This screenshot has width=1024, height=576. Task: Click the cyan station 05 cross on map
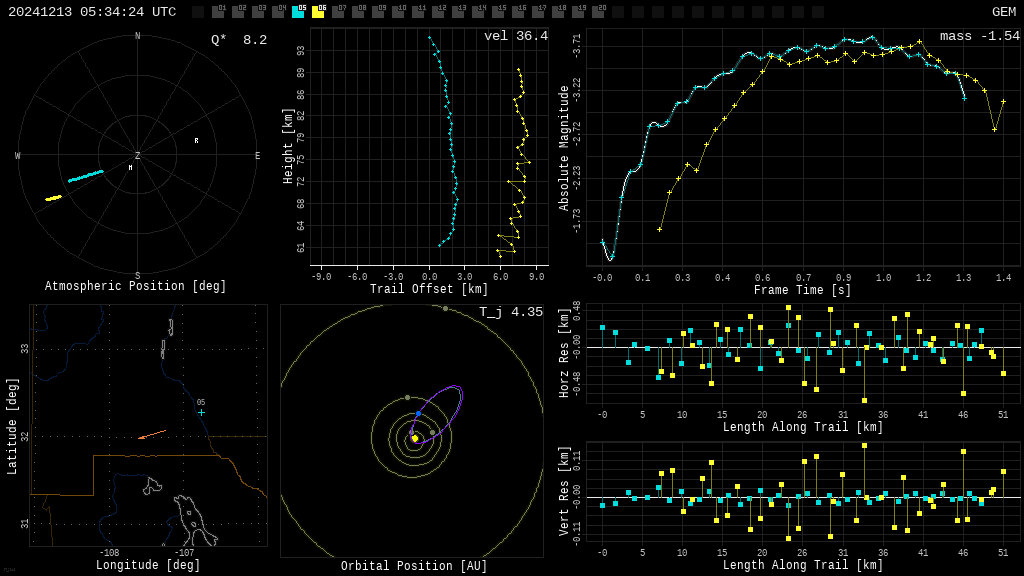[x=201, y=412]
